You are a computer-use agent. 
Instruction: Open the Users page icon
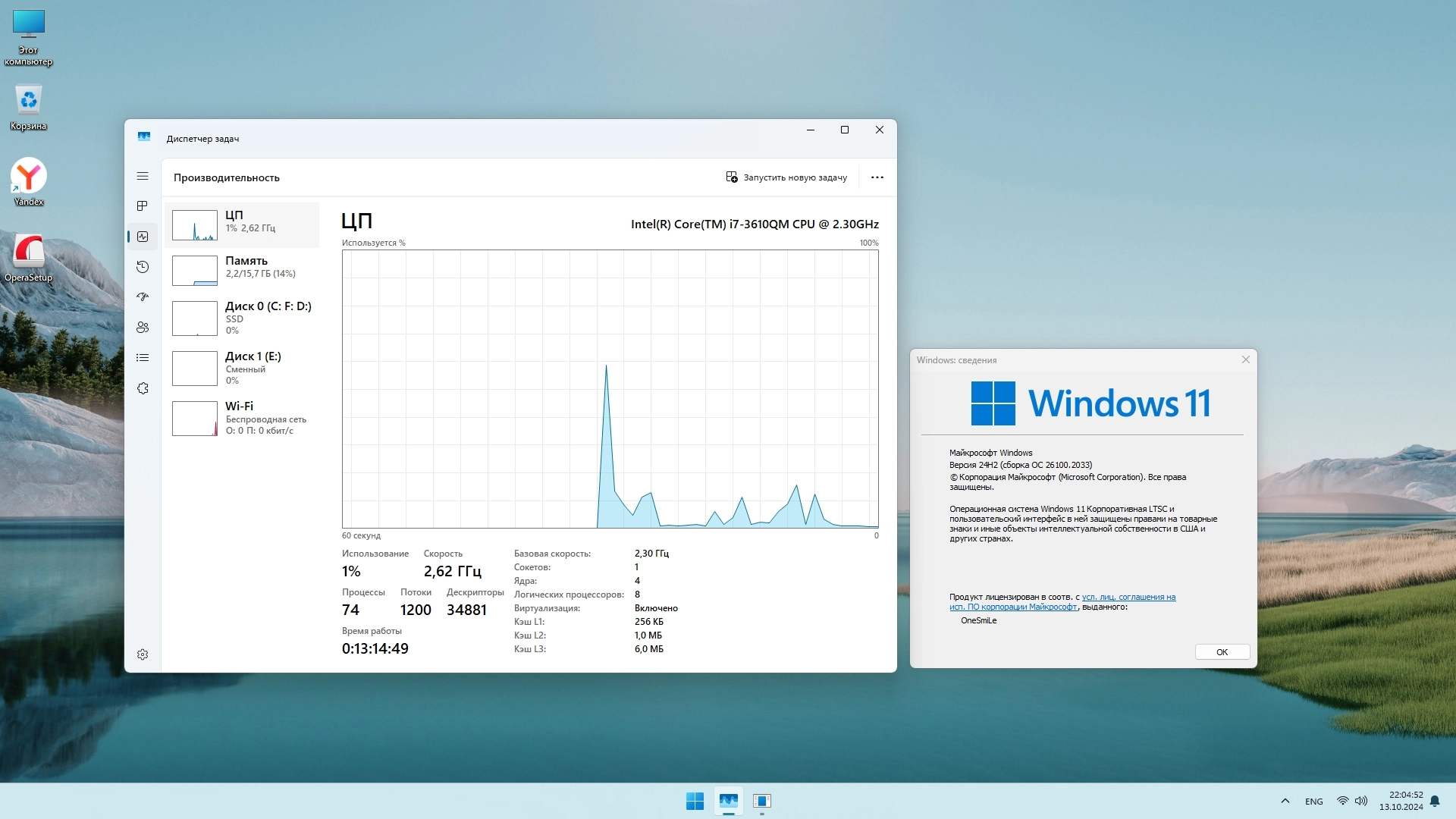click(x=143, y=328)
